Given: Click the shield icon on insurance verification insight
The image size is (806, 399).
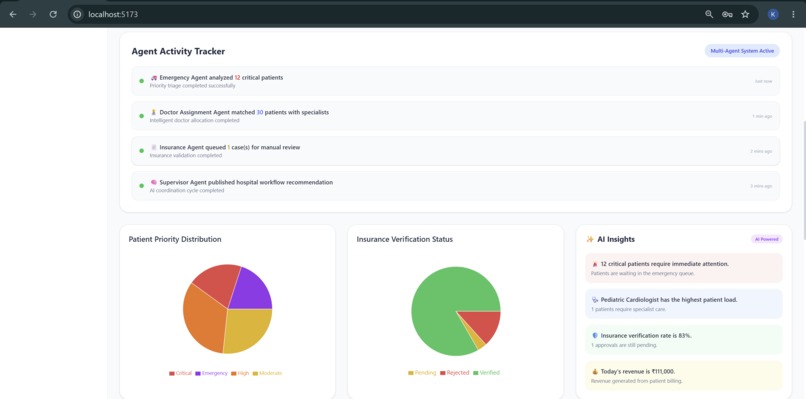Looking at the screenshot, I should click(x=595, y=336).
